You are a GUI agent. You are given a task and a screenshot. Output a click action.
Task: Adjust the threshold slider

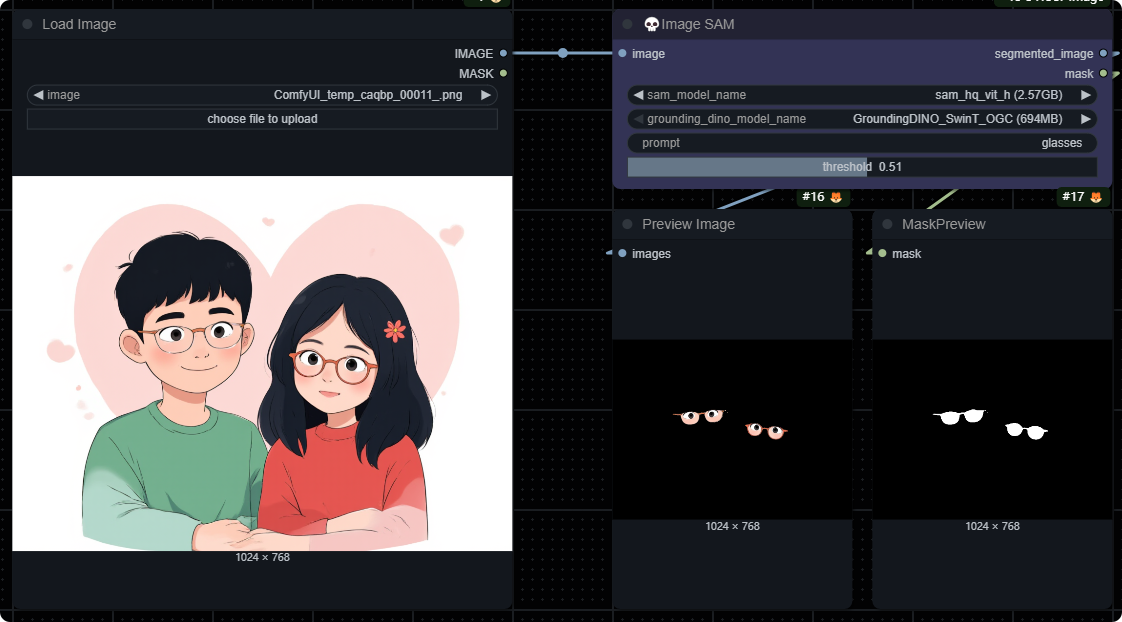(x=862, y=167)
